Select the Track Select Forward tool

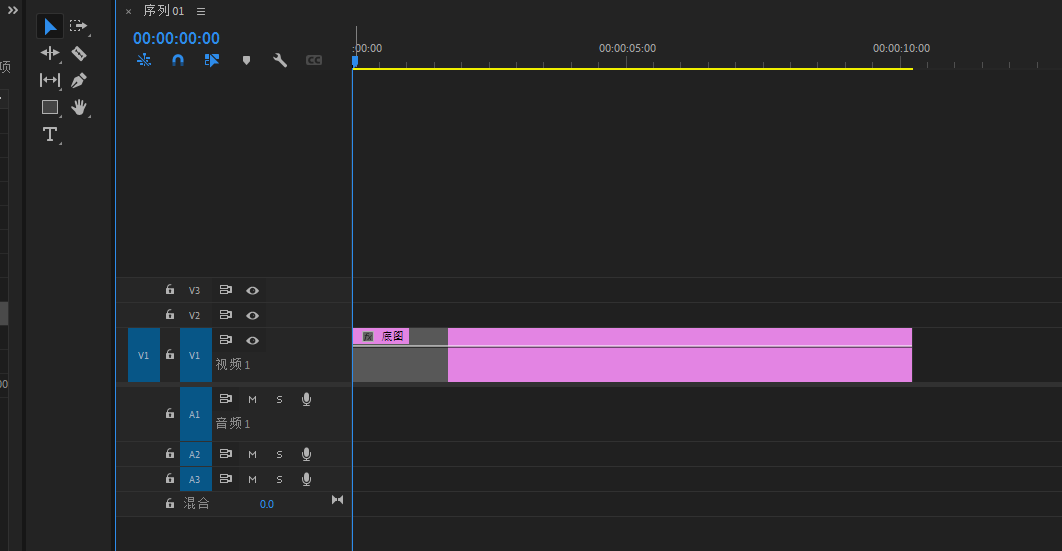click(79, 26)
